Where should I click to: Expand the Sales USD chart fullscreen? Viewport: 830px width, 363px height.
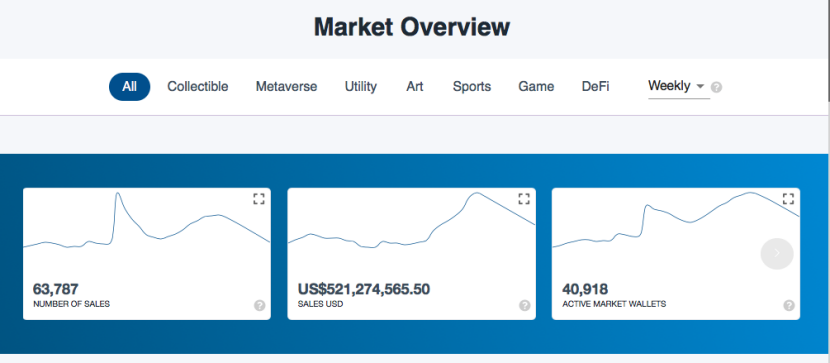pyautogui.click(x=524, y=199)
